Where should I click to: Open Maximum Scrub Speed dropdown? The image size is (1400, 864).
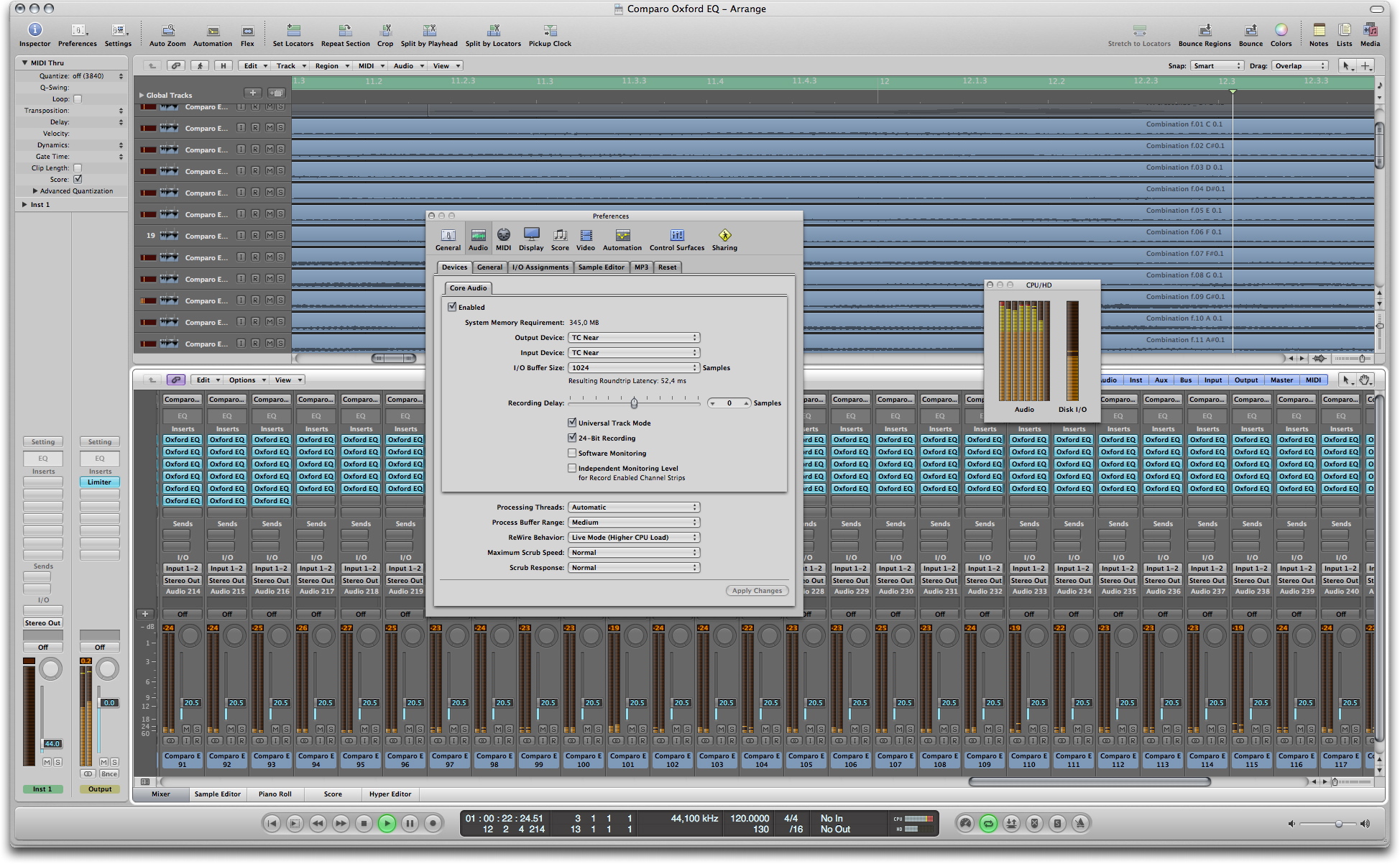click(634, 552)
